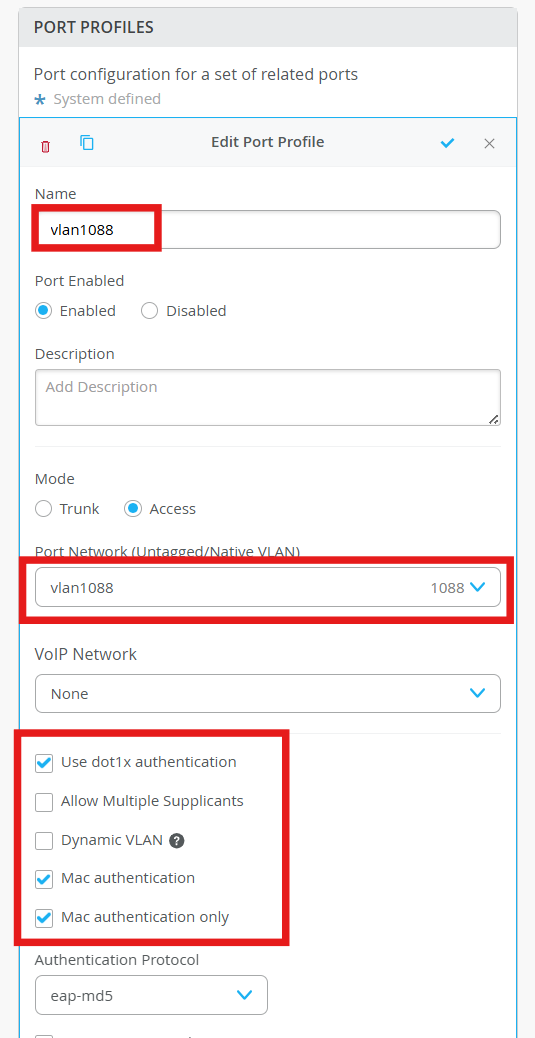535x1038 pixels.
Task: Click the Name field containing vlan1088
Action: (x=268, y=230)
